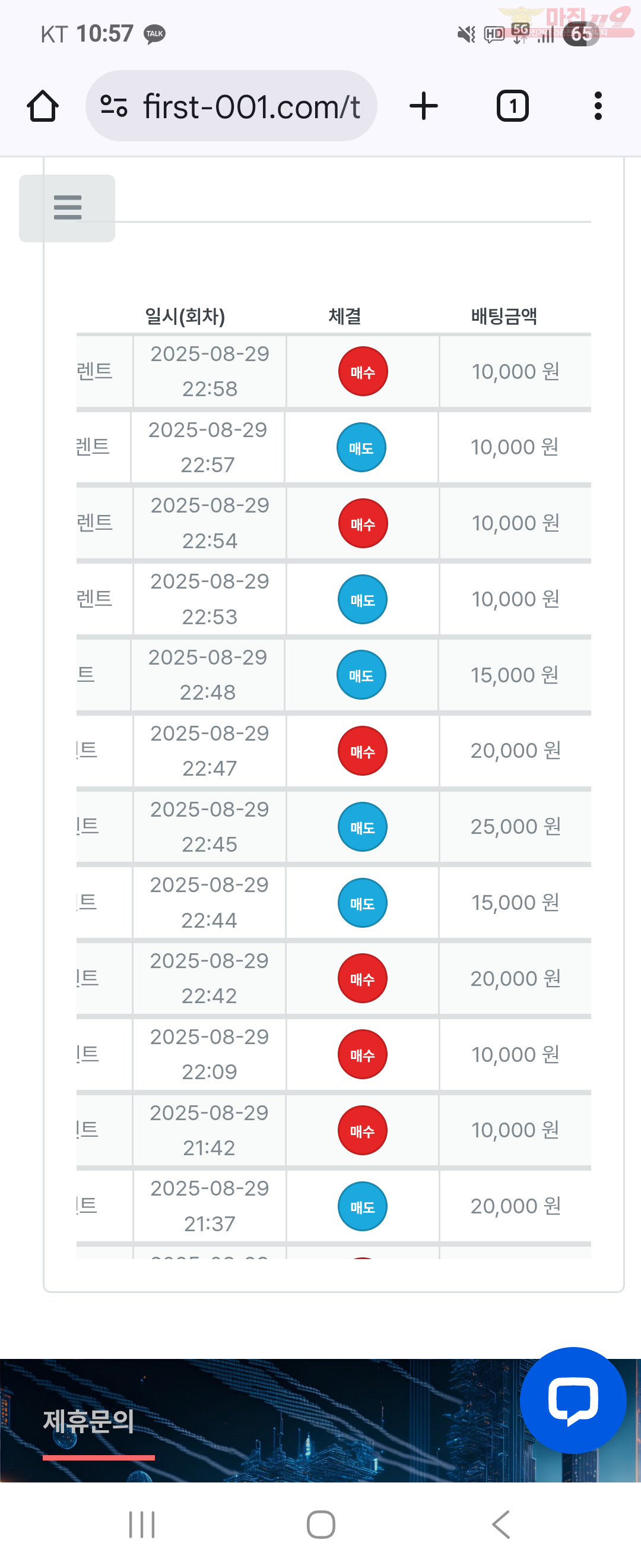The height and width of the screenshot is (1568, 641).
Task: Click the 제휴문의 link in the footer
Action: (89, 1421)
